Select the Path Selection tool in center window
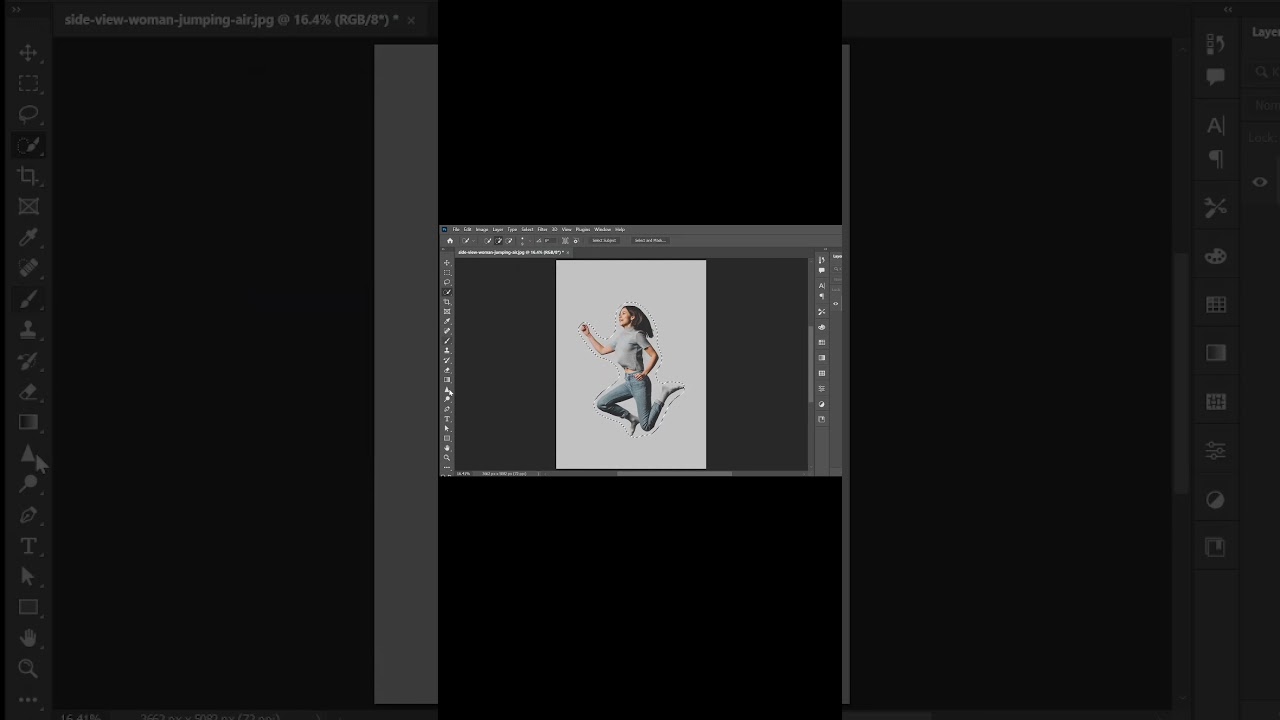Screen dimensions: 1280x720 pos(447,429)
